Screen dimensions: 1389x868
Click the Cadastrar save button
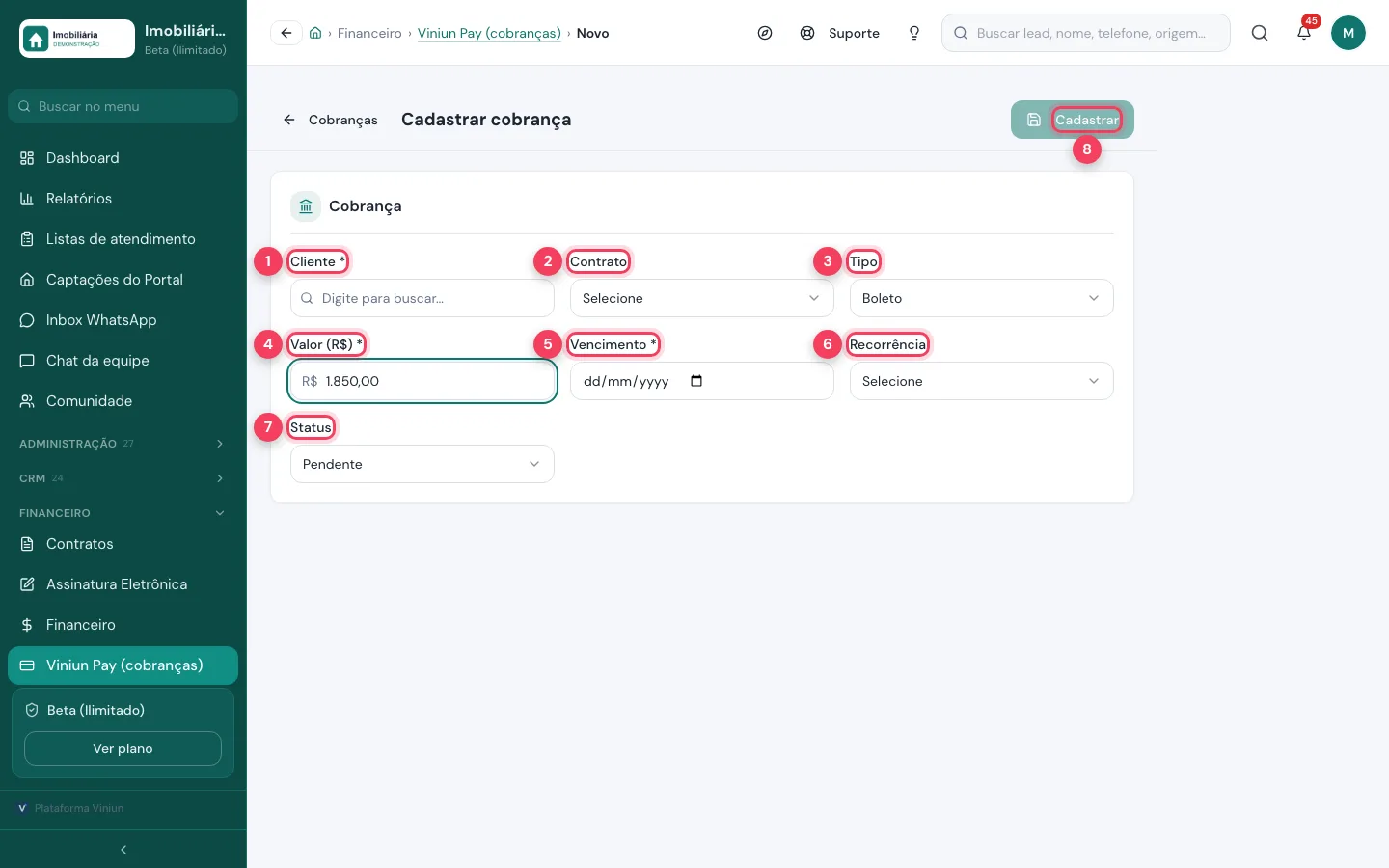tap(1072, 120)
